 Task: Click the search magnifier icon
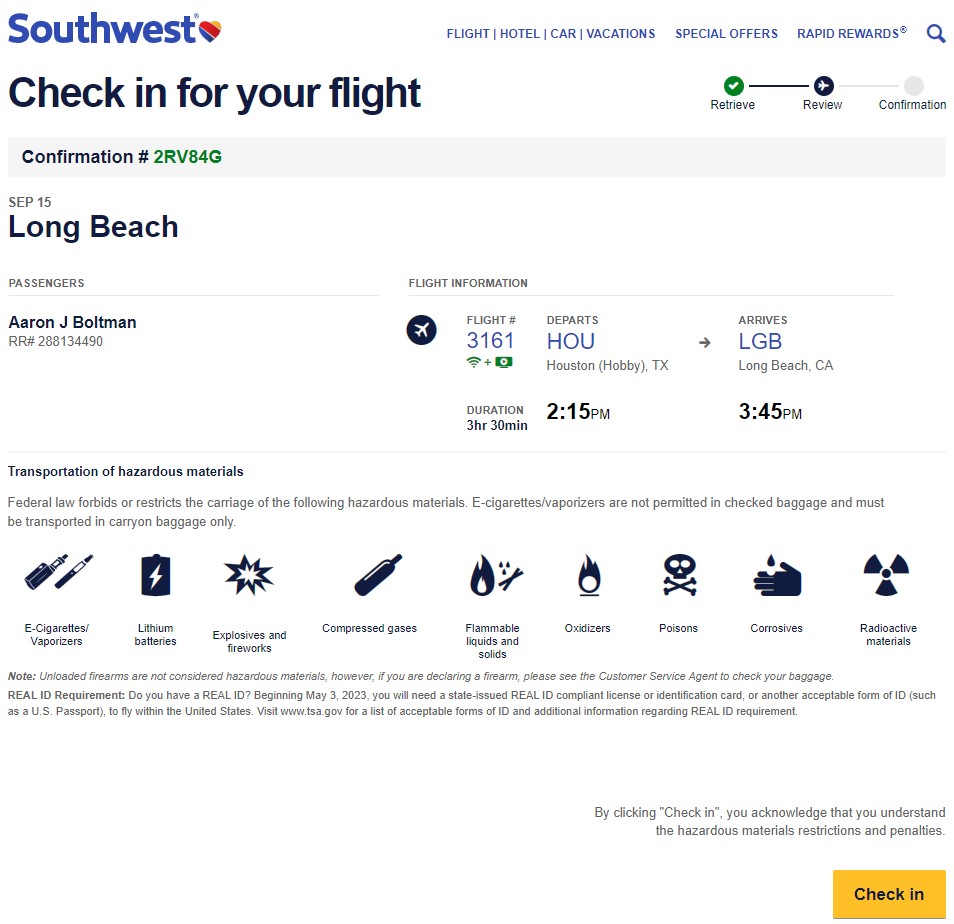(936, 33)
